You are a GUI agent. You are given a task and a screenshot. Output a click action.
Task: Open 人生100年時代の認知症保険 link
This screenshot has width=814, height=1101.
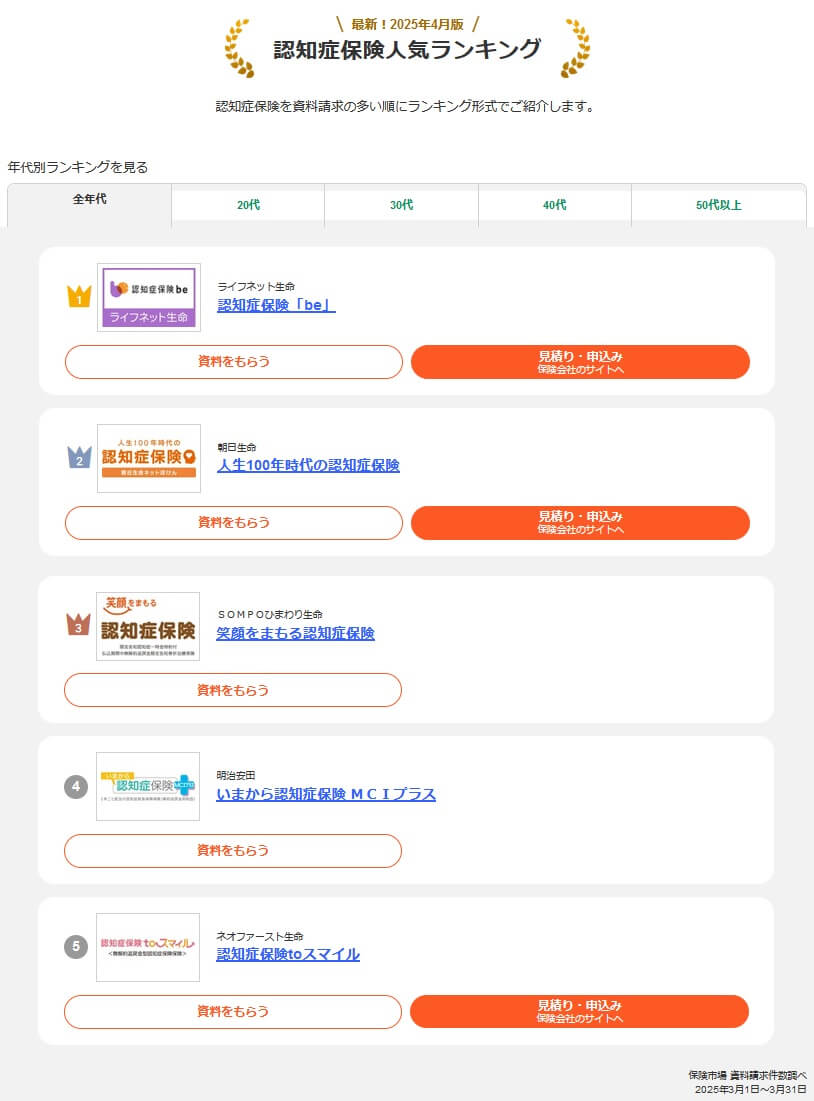(x=308, y=466)
